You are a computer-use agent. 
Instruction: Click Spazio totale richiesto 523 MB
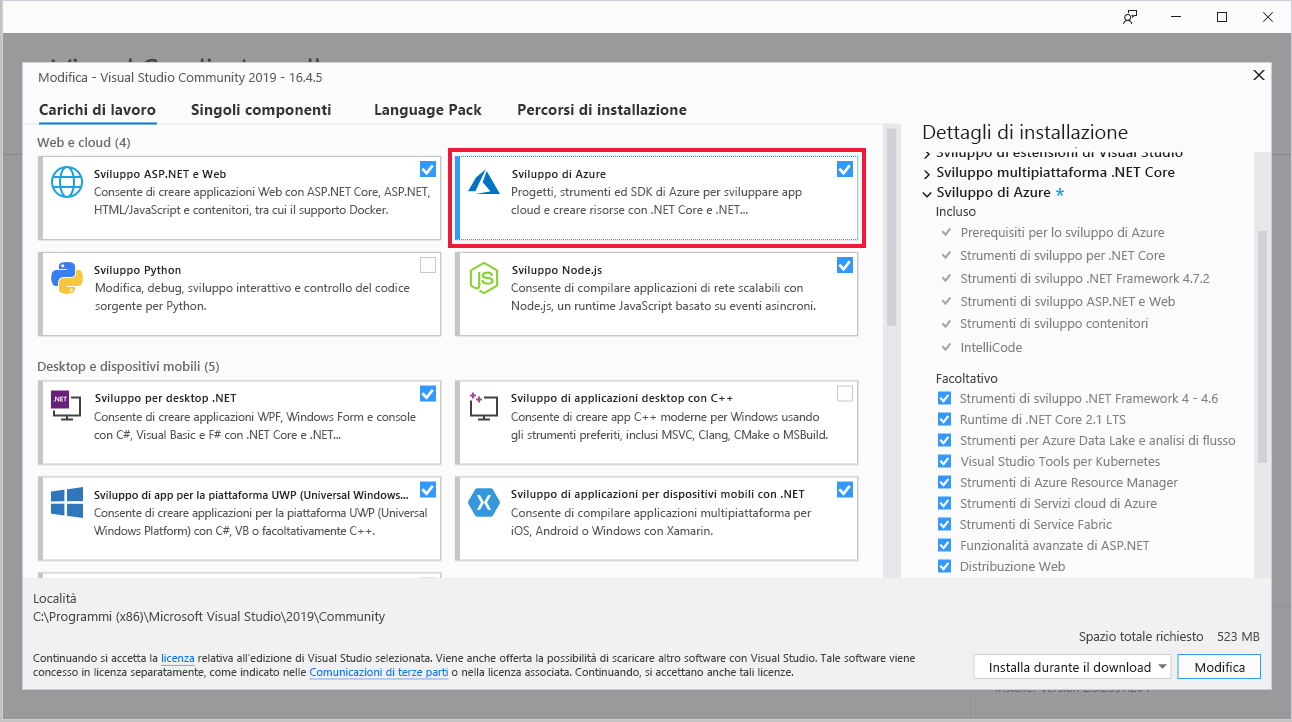1169,636
